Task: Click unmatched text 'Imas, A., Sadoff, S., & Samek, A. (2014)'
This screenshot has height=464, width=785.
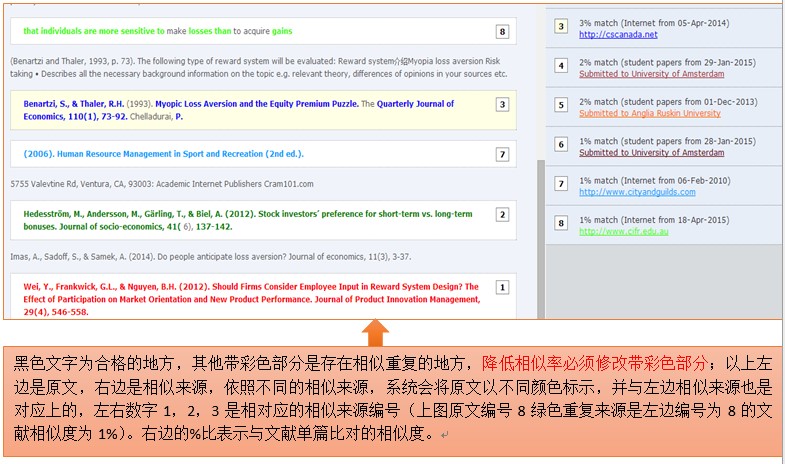Action: 83,257
